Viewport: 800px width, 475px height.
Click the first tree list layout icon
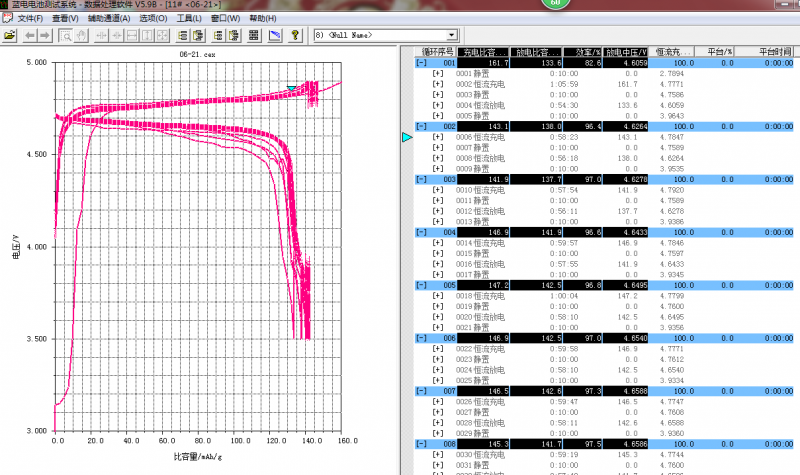(183, 35)
